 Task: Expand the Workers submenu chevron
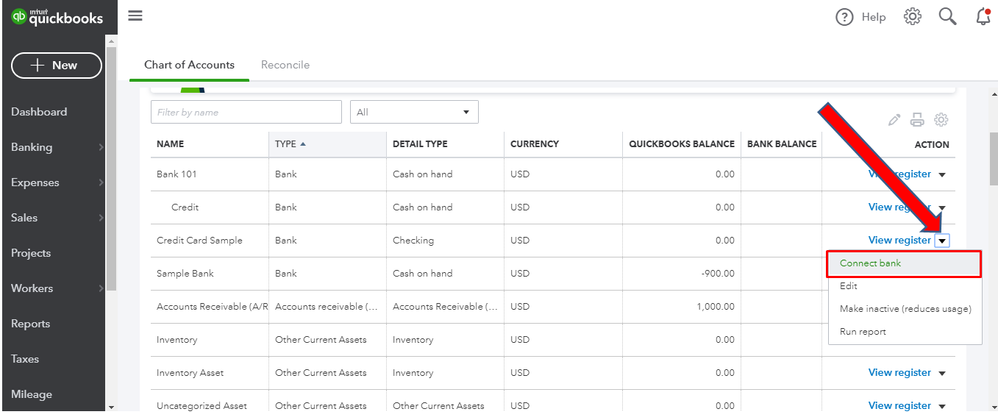pyautogui.click(x=101, y=289)
